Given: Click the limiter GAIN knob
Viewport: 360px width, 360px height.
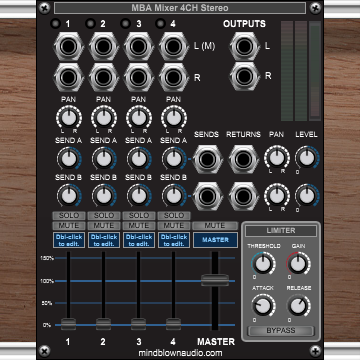Looking at the screenshot, I should pos(298,263).
